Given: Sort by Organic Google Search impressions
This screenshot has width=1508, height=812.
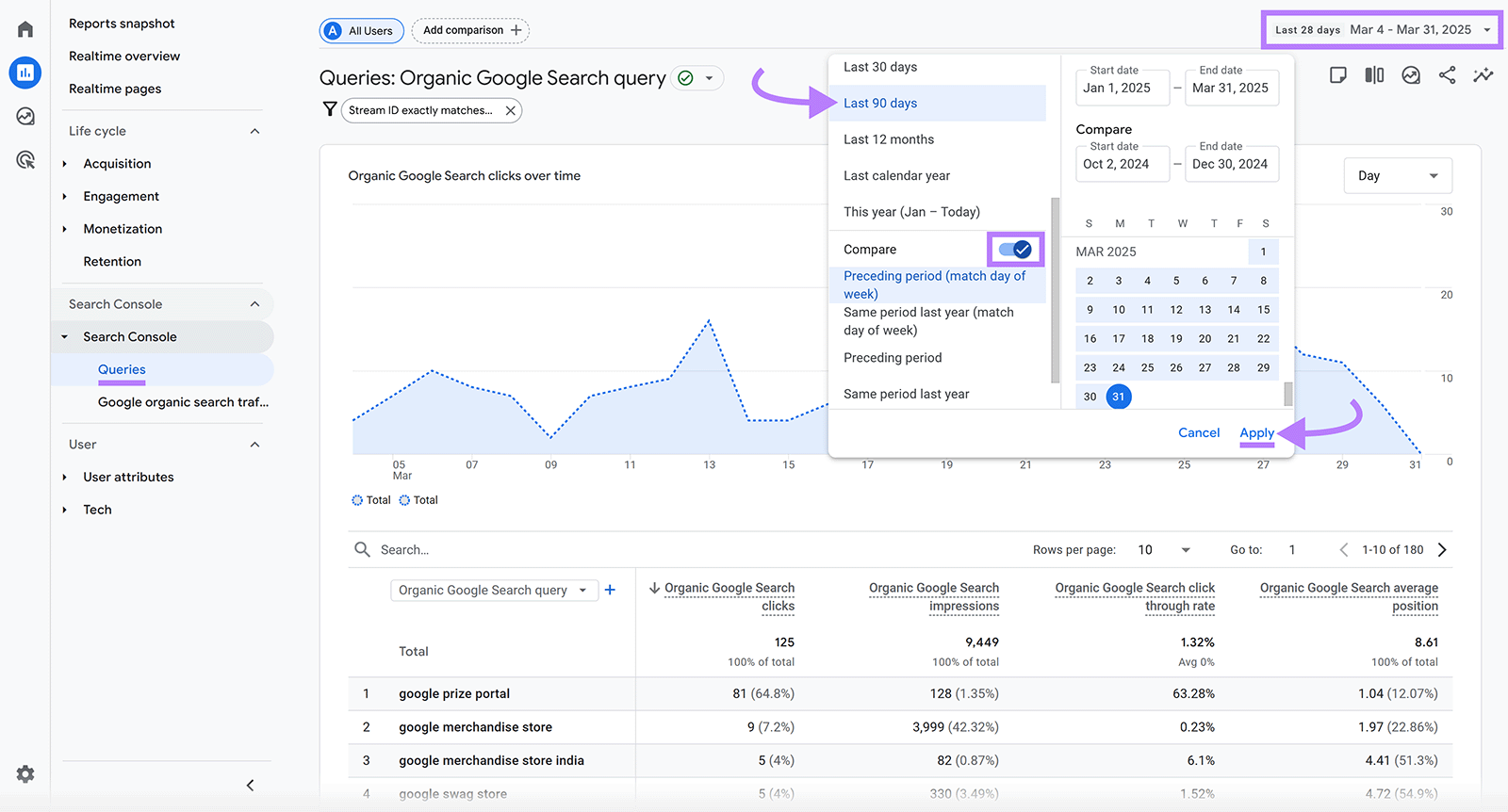Looking at the screenshot, I should [933, 596].
